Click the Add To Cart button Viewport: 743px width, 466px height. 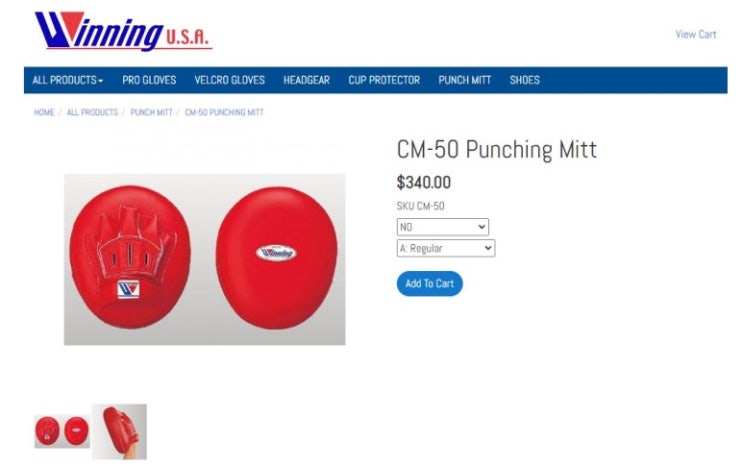[x=429, y=283]
